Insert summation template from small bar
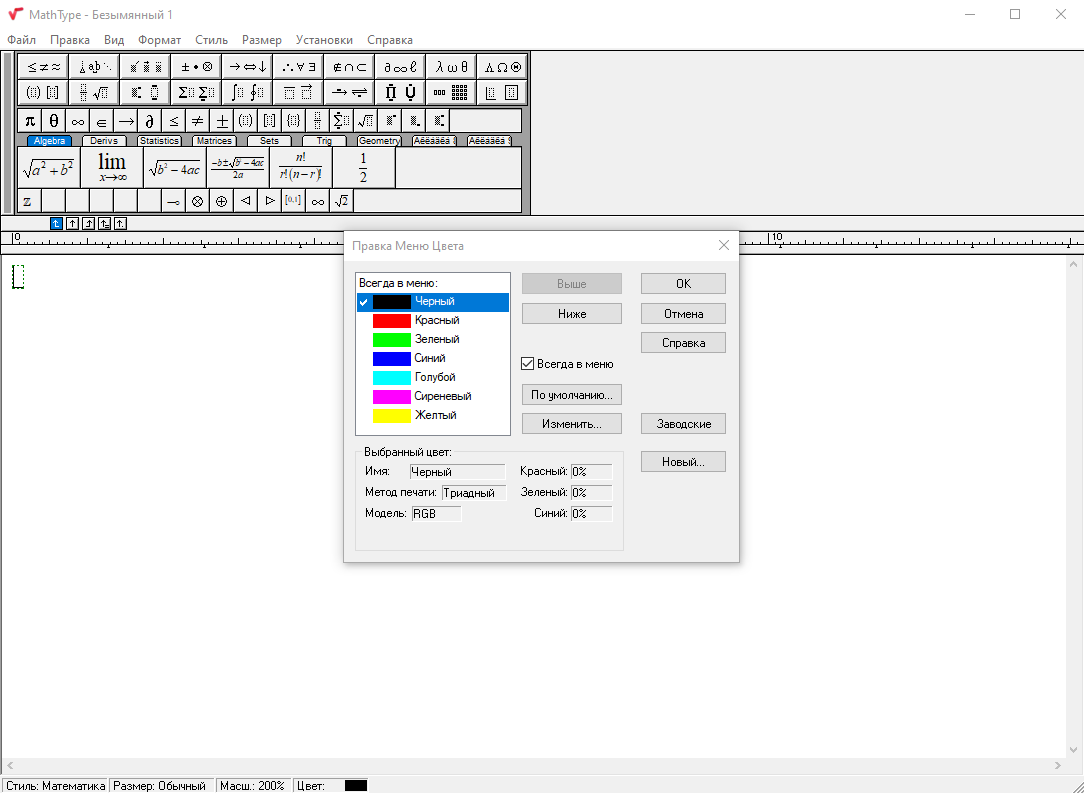The image size is (1084, 793). tap(342, 121)
